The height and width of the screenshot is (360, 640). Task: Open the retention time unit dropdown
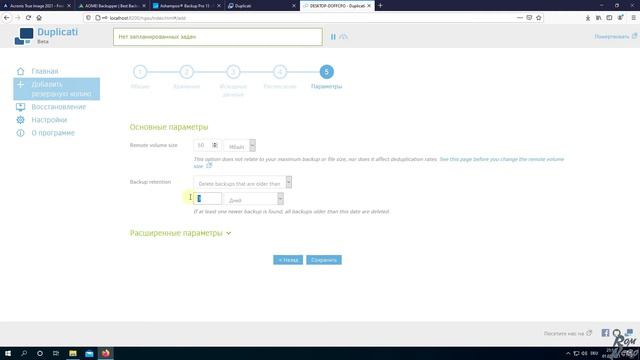253,199
